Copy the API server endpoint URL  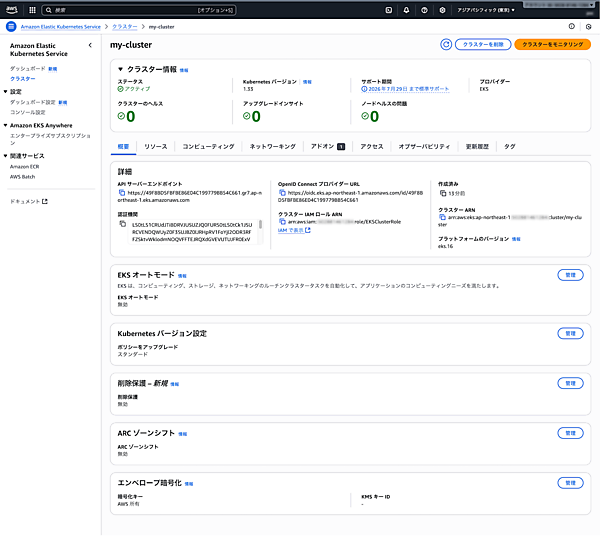point(122,191)
